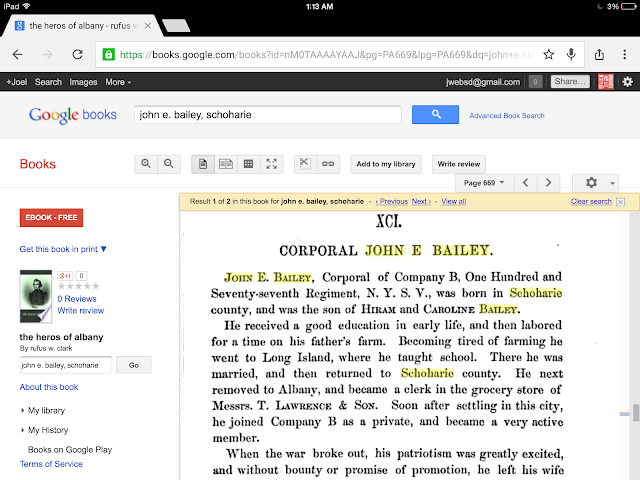Go to the Next search result
Image resolution: width=640 pixels, height=480 pixels.
click(421, 201)
